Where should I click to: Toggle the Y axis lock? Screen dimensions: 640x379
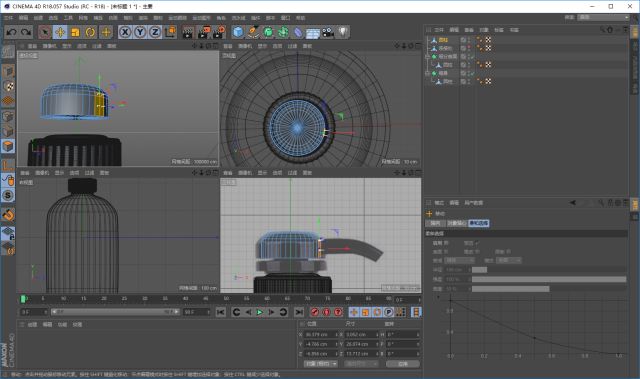click(140, 32)
